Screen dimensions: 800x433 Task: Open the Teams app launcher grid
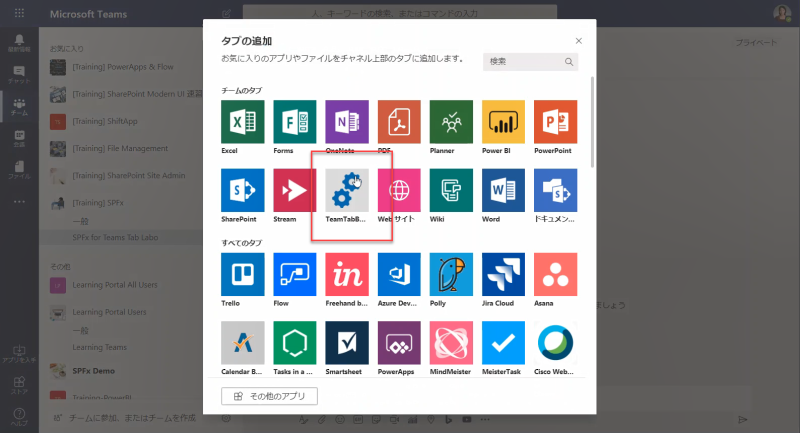(x=19, y=13)
